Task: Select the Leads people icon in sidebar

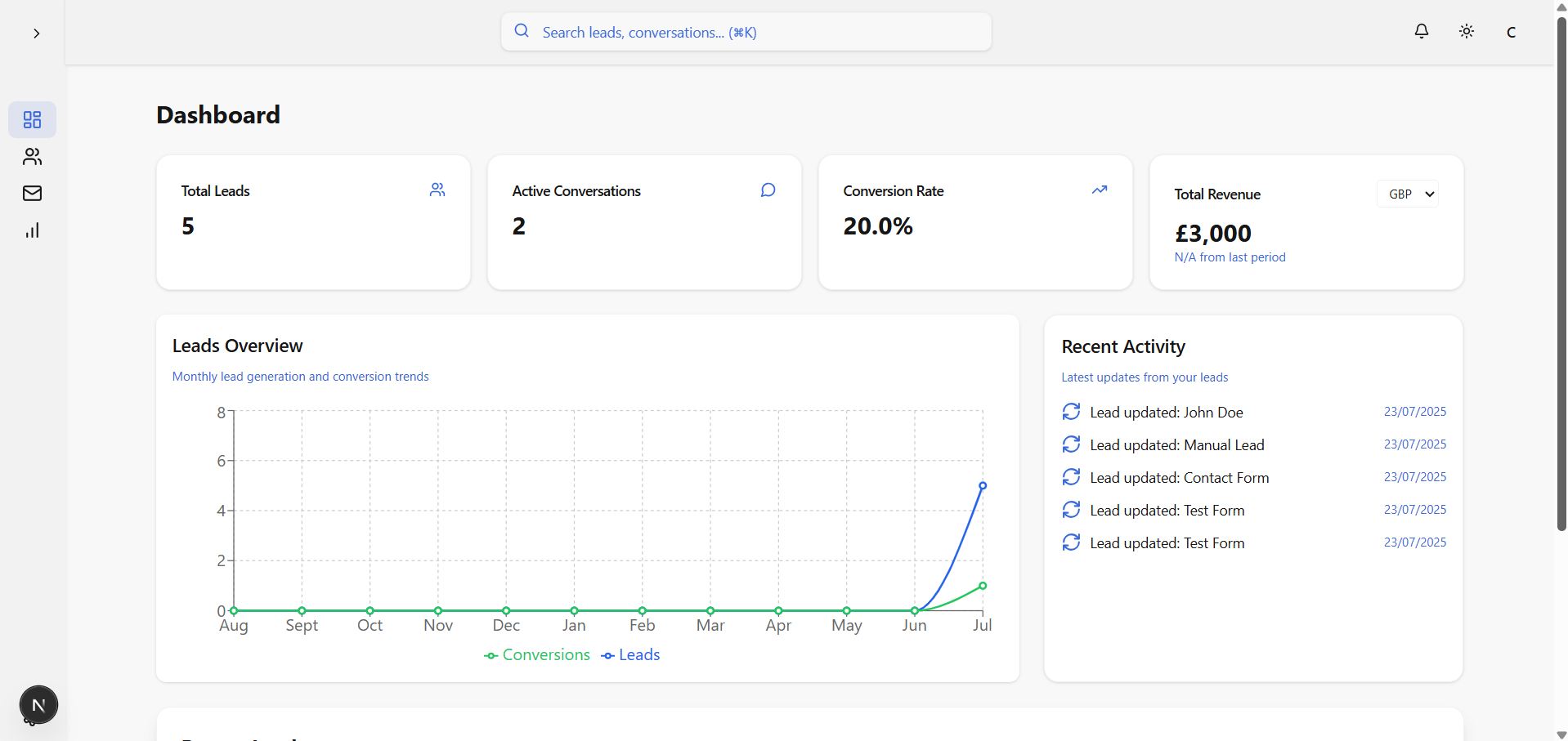Action: tap(33, 157)
